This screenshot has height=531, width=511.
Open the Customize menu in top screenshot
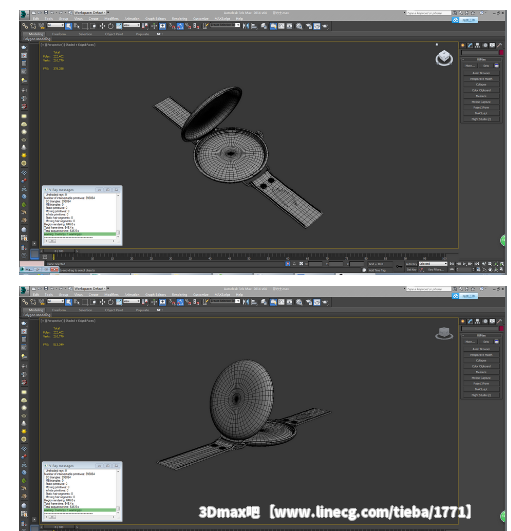[x=200, y=19]
